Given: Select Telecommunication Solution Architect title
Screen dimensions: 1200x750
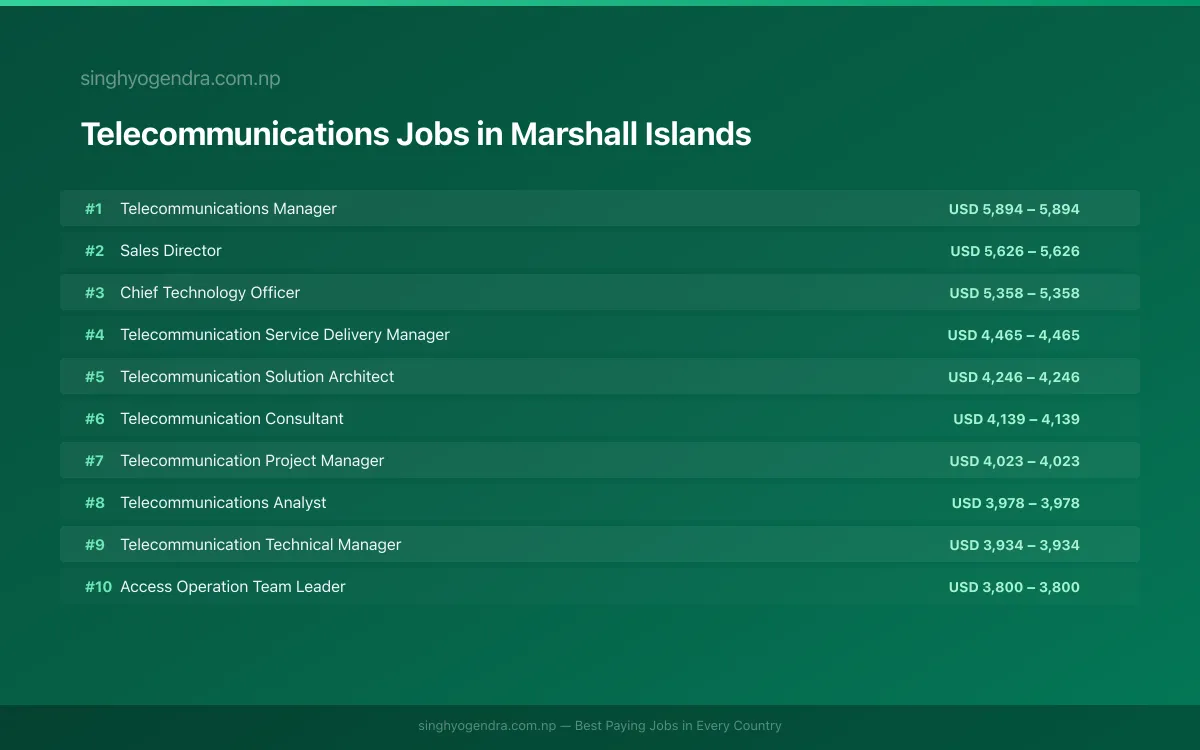Looking at the screenshot, I should click(257, 377).
